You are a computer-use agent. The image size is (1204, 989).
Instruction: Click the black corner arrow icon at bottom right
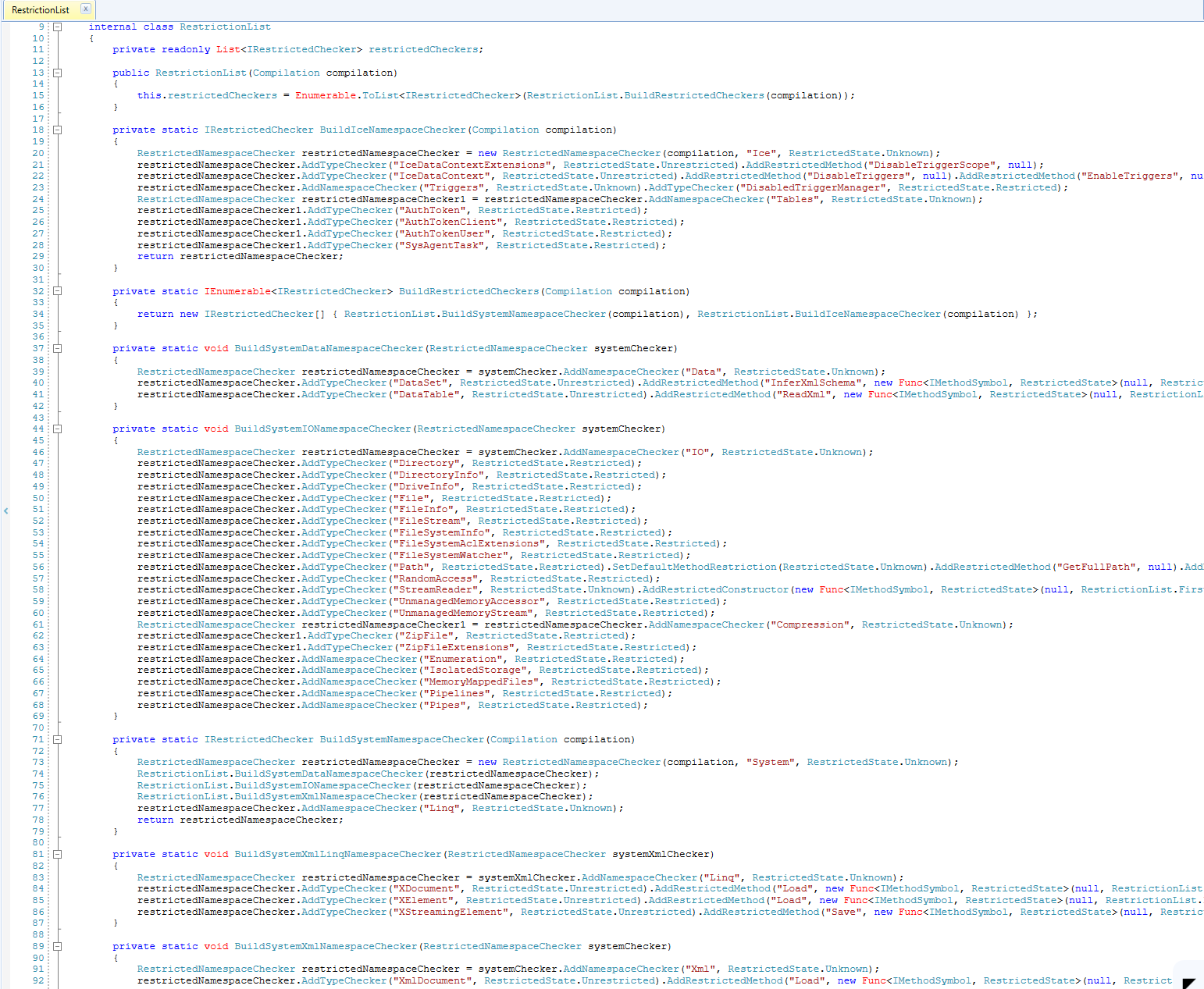(x=1188, y=983)
